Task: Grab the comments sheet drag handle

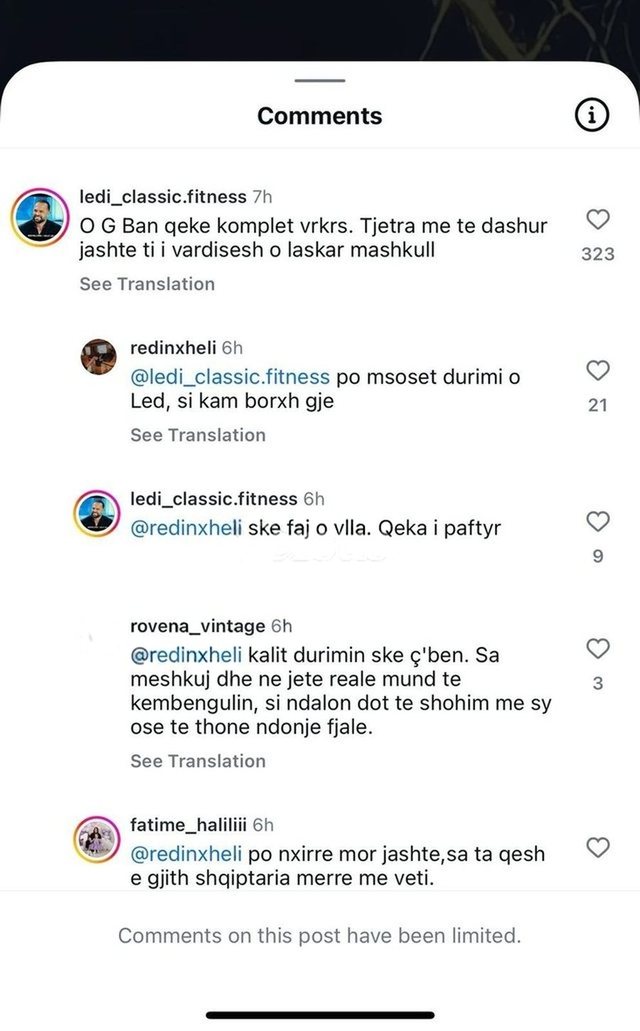Action: [x=320, y=81]
